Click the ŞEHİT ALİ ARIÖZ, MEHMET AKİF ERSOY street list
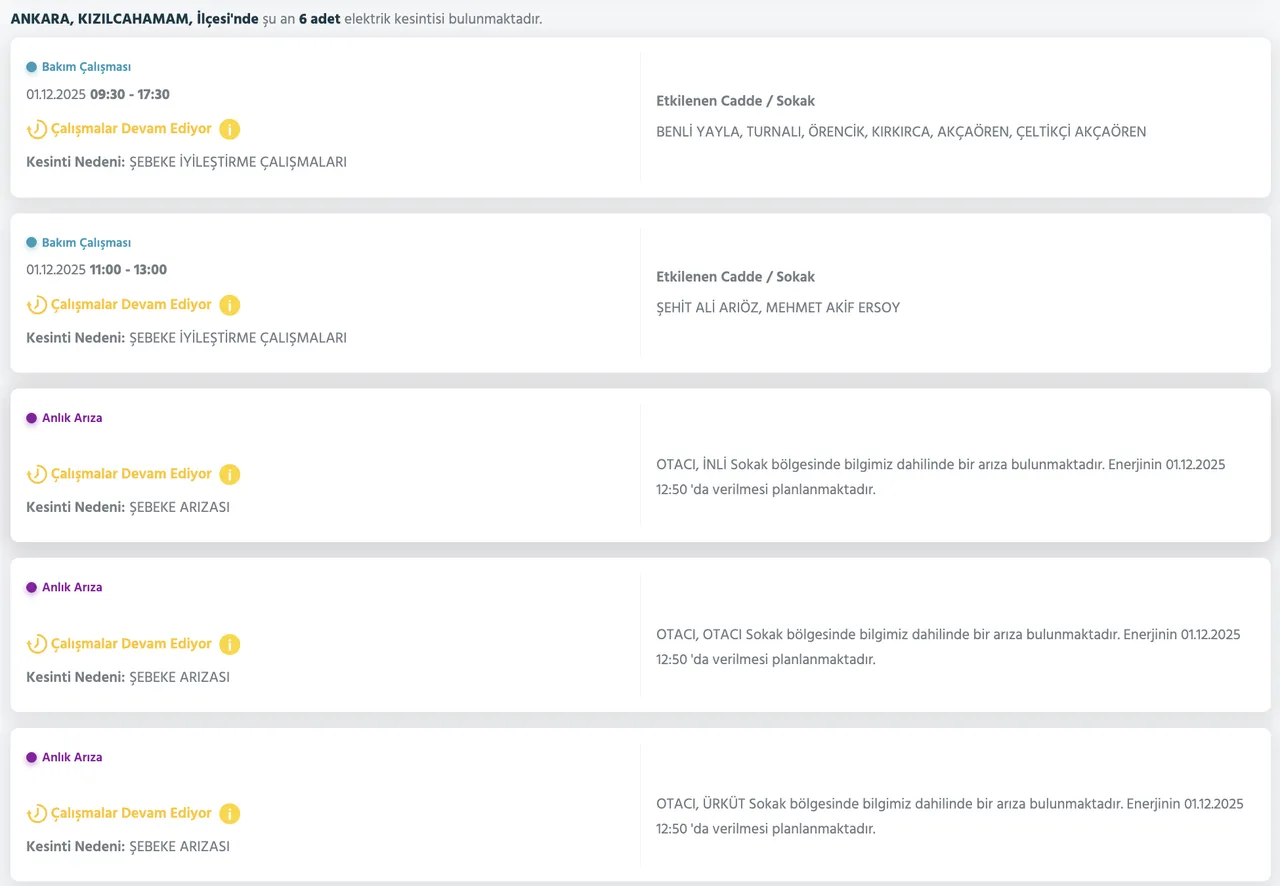 pos(777,308)
